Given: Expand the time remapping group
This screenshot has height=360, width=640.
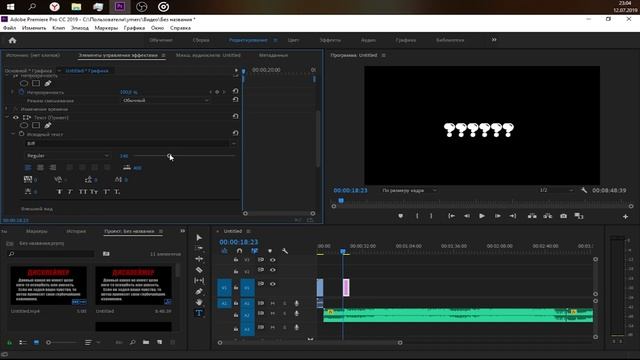Looking at the screenshot, I should point(7,109).
